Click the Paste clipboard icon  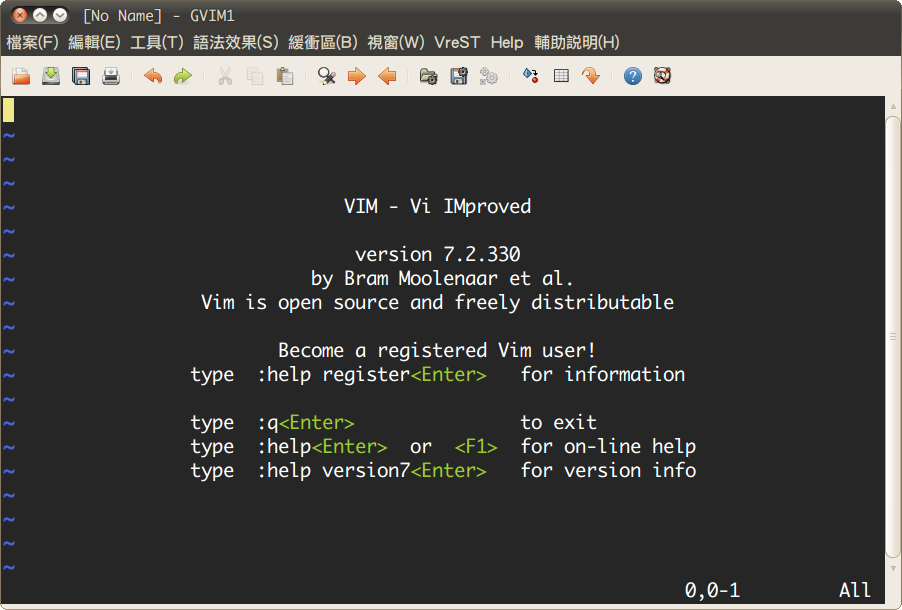pos(285,76)
